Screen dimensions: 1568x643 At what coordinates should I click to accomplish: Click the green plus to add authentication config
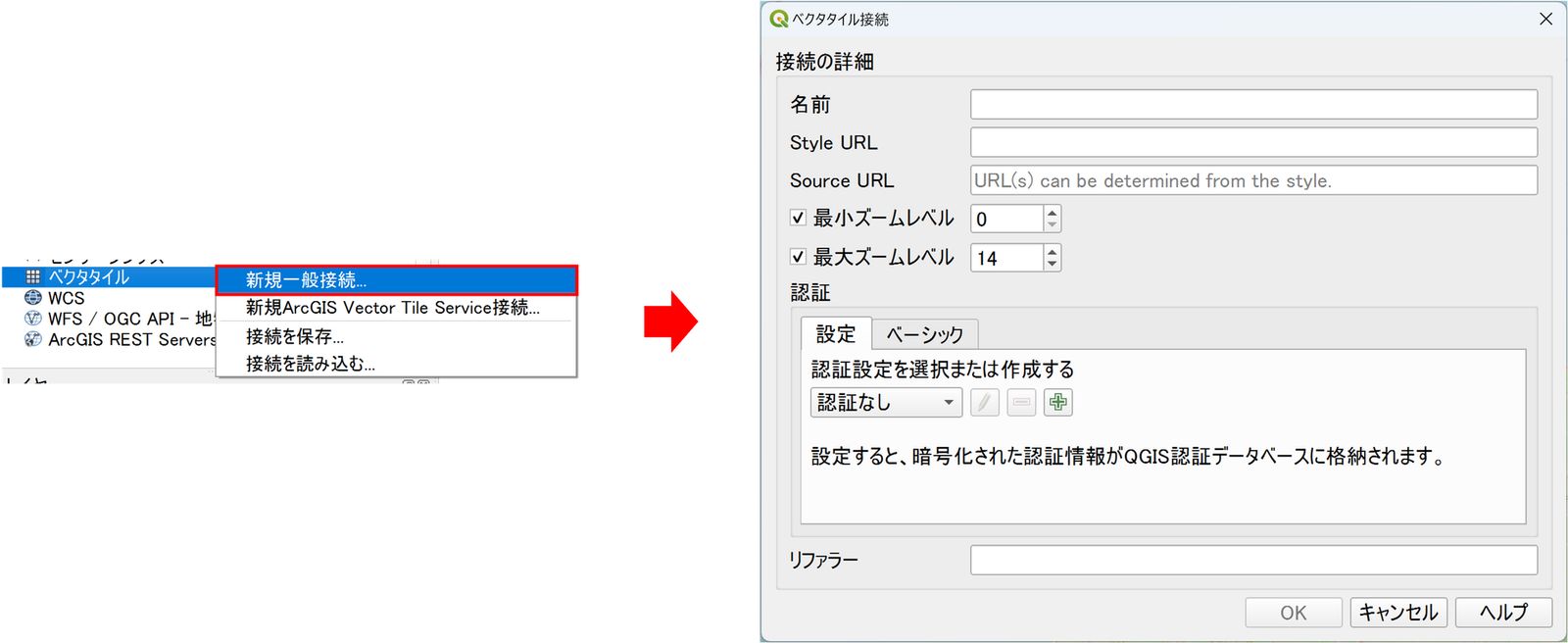coord(1058,403)
